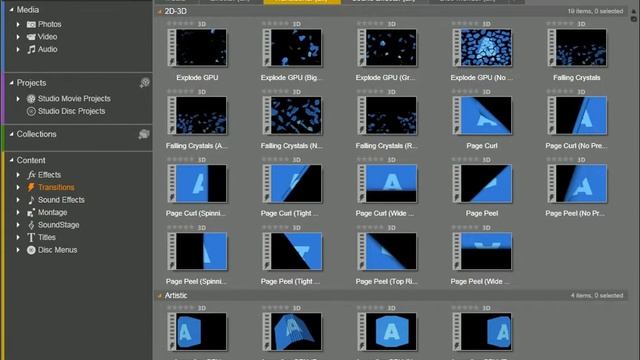Open the Disc Menus category label

pos(57,250)
